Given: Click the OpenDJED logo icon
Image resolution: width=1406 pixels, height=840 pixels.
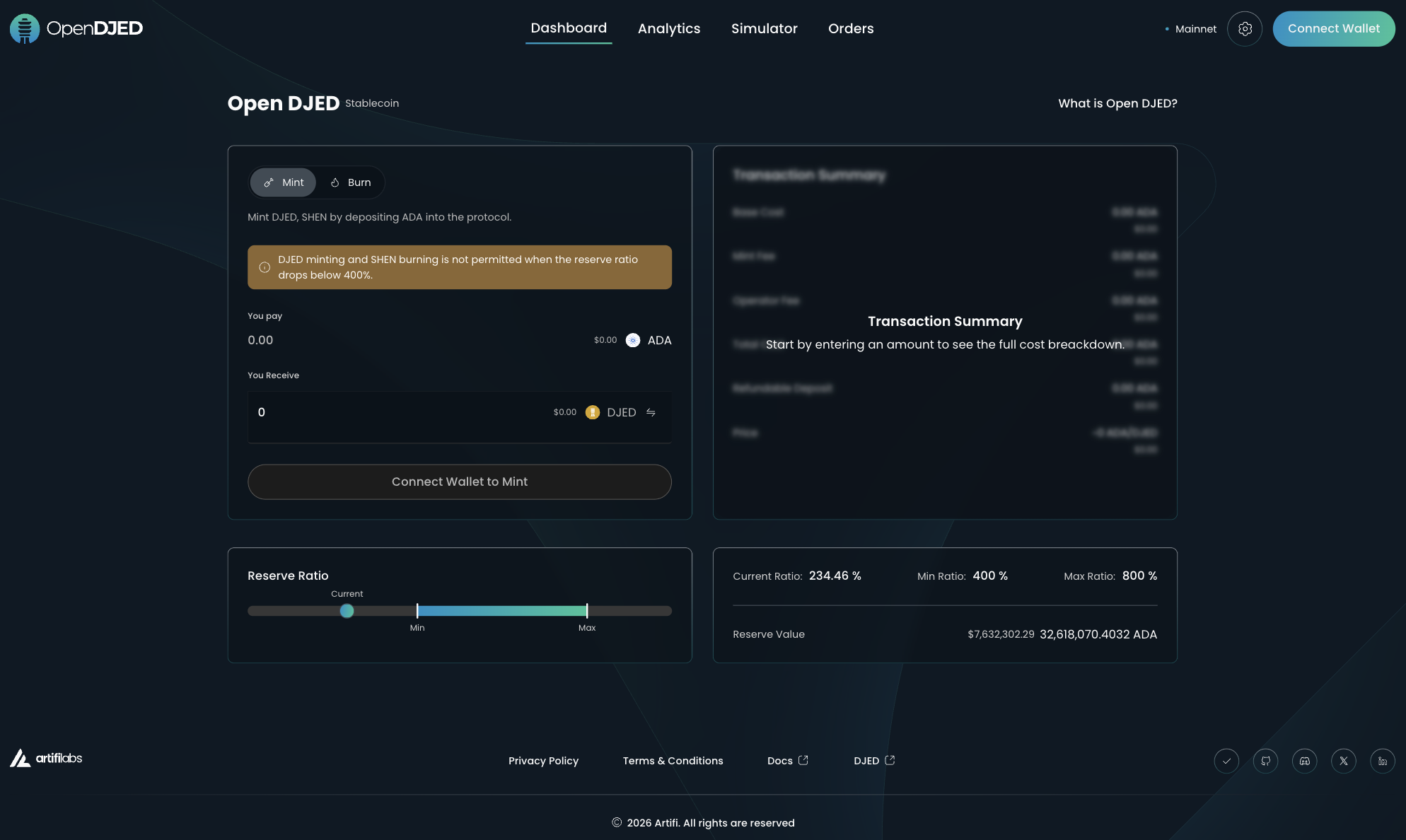Looking at the screenshot, I should (x=25, y=28).
